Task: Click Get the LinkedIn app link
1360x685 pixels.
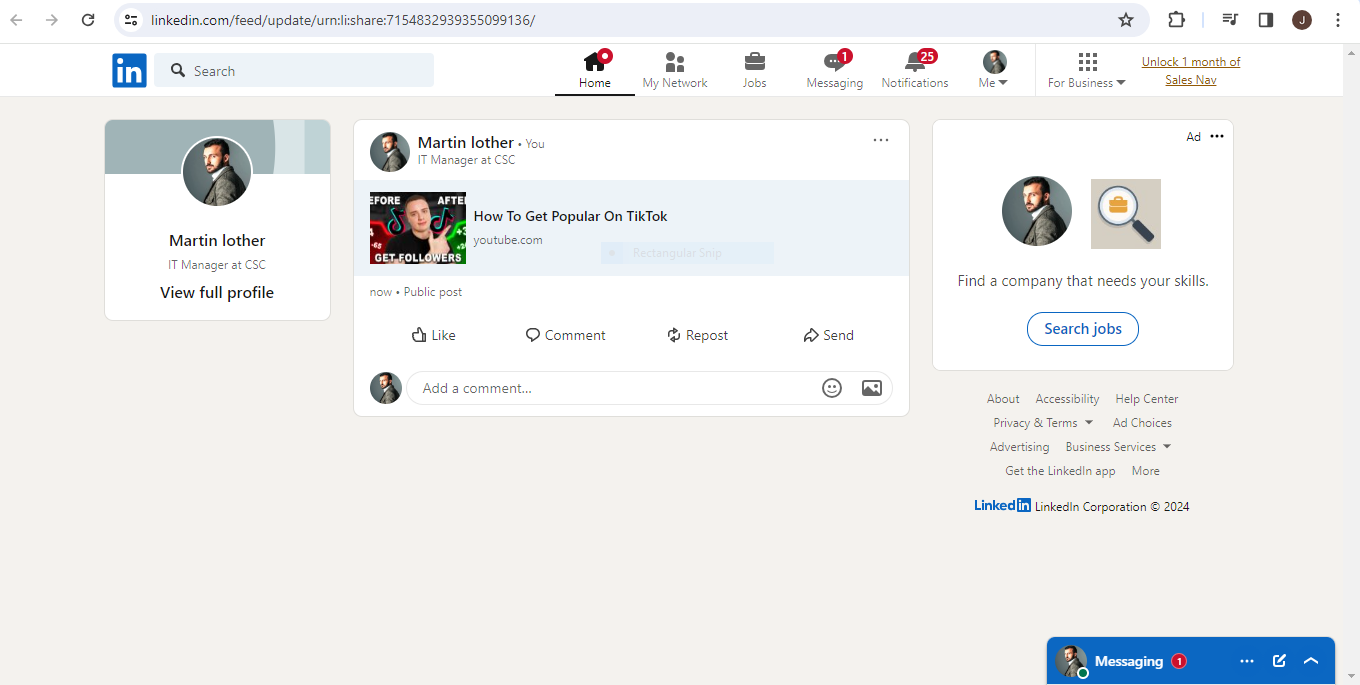Action: [1060, 471]
